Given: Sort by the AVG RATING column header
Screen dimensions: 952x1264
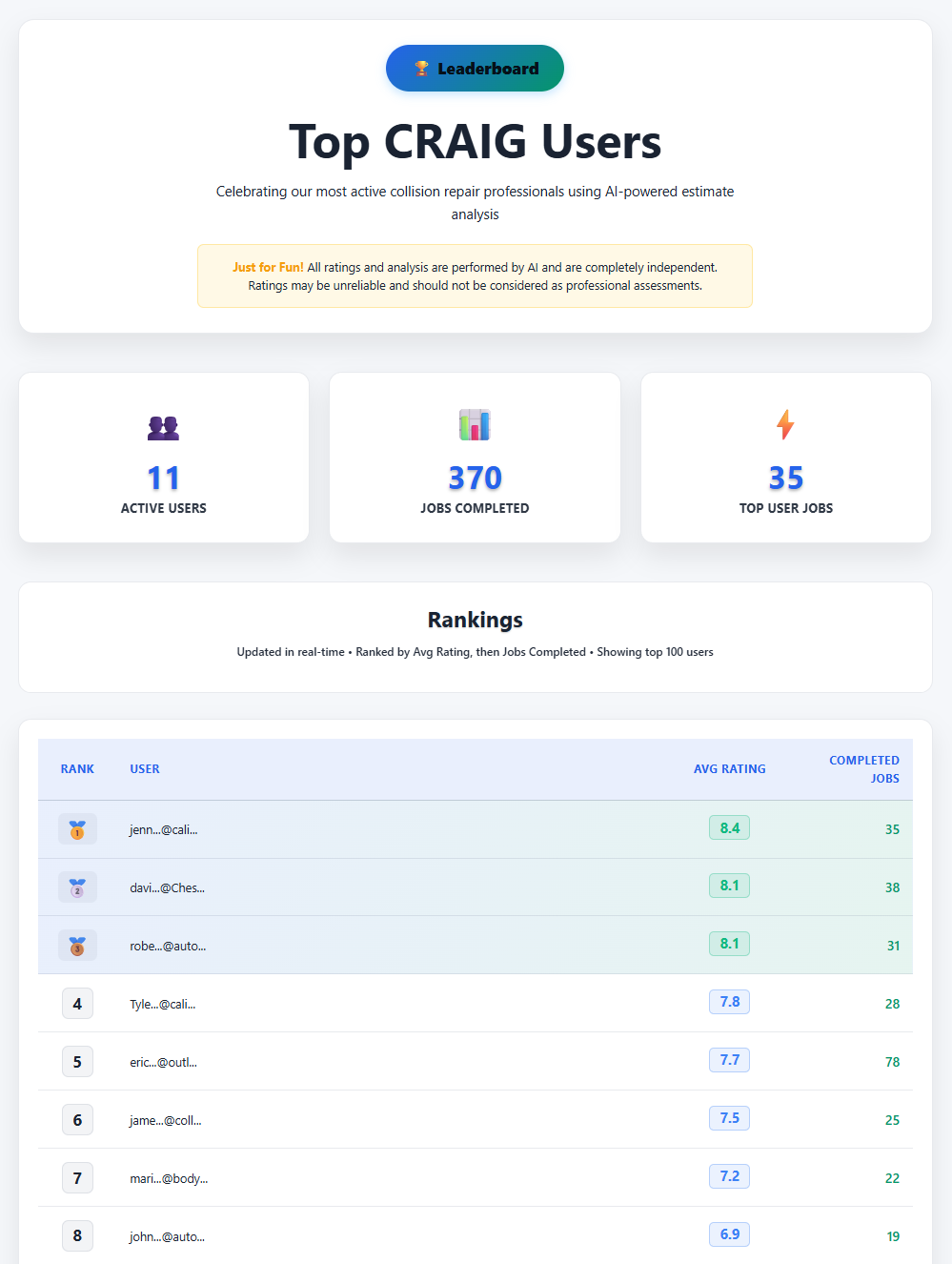Looking at the screenshot, I should coord(729,768).
